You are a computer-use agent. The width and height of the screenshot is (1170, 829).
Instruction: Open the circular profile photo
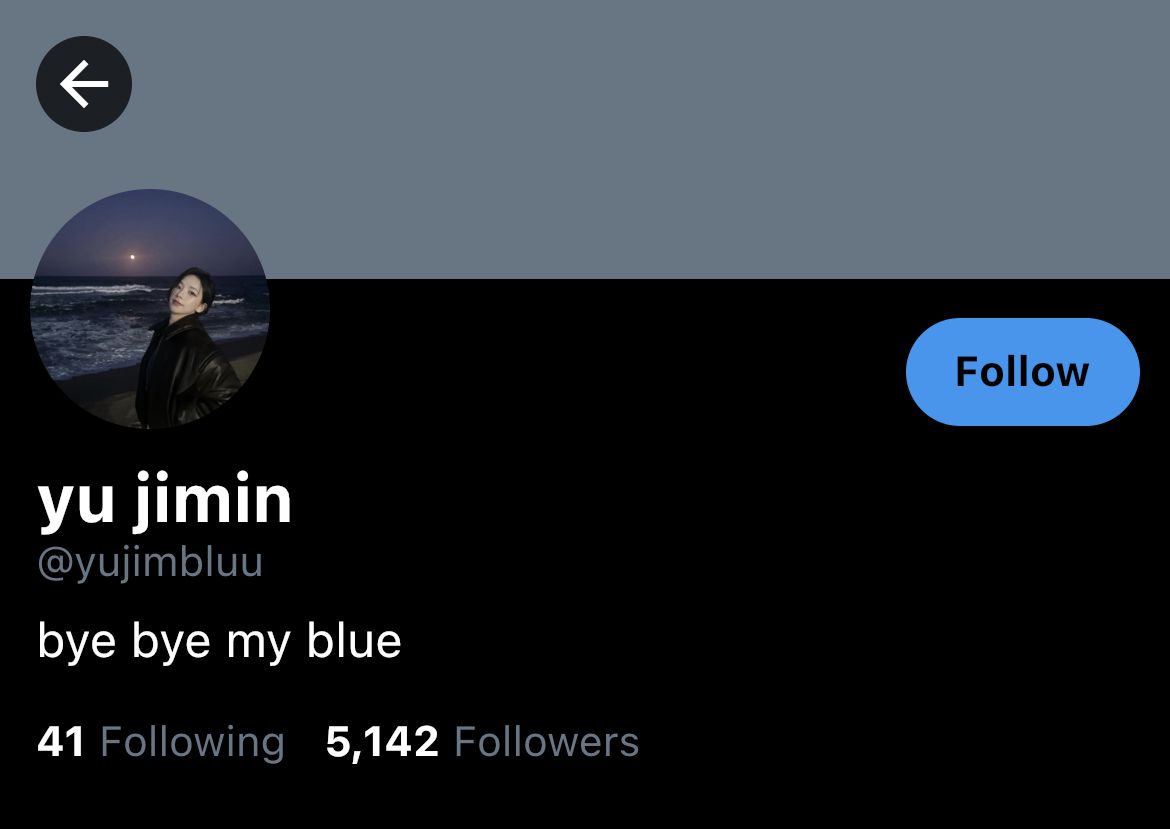pos(150,308)
